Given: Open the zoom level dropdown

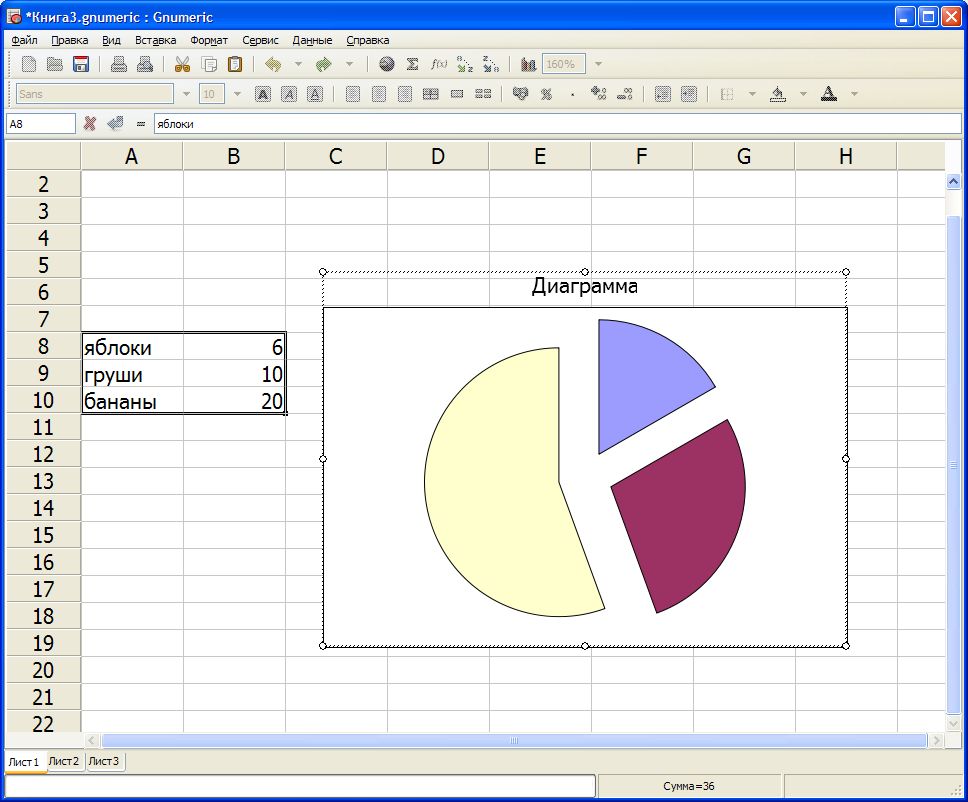Looking at the screenshot, I should tap(598, 64).
